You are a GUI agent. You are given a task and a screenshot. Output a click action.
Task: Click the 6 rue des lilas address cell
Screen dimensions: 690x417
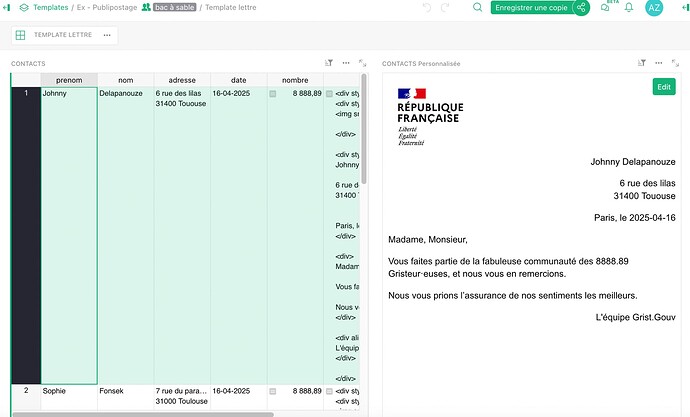pyautogui.click(x=182, y=235)
